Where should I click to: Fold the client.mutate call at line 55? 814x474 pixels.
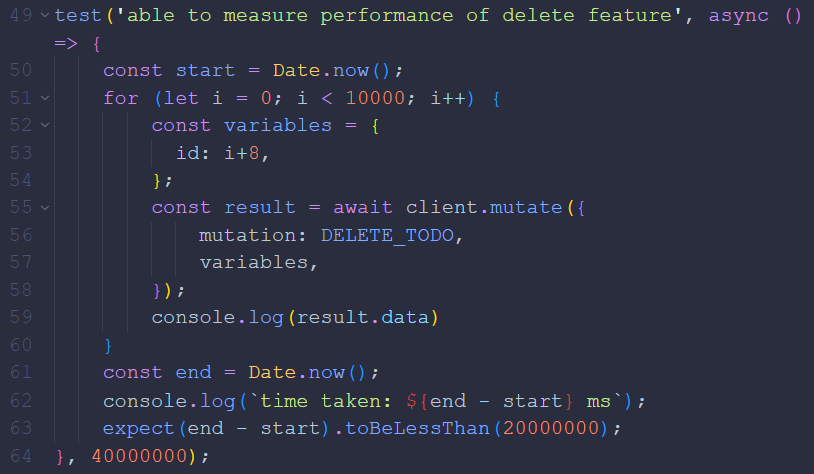(x=45, y=208)
